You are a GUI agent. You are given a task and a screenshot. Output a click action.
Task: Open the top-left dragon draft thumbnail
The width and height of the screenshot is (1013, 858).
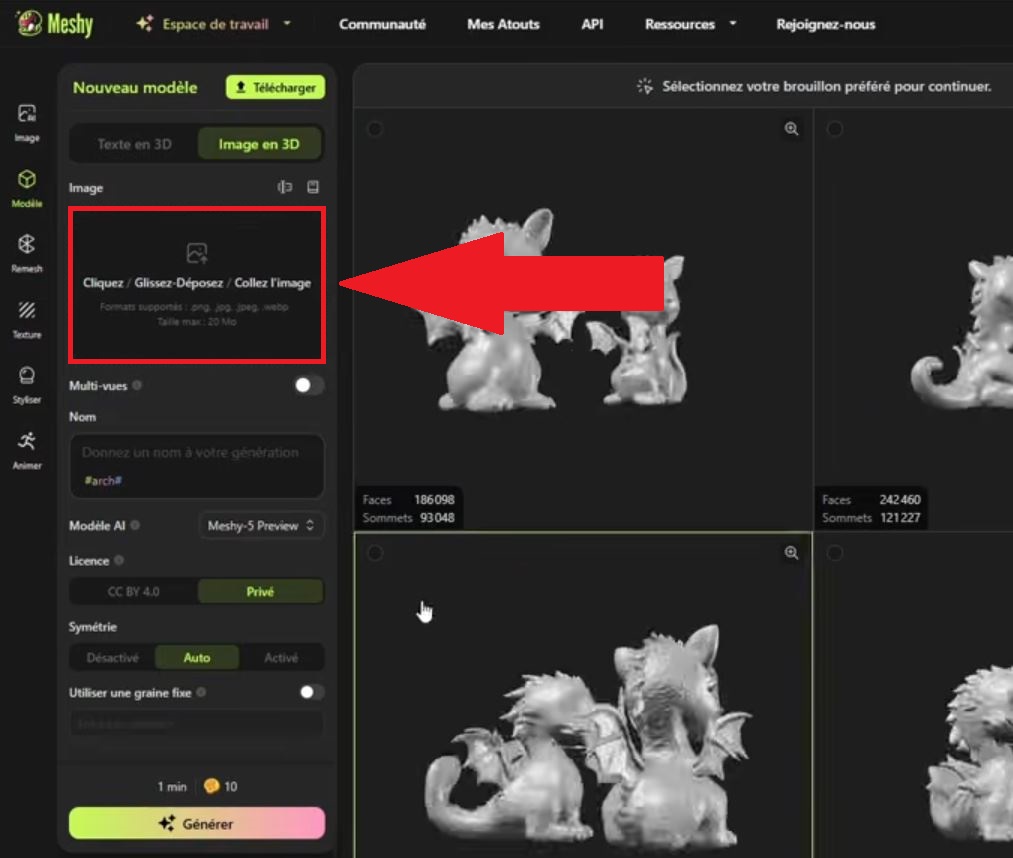(583, 320)
